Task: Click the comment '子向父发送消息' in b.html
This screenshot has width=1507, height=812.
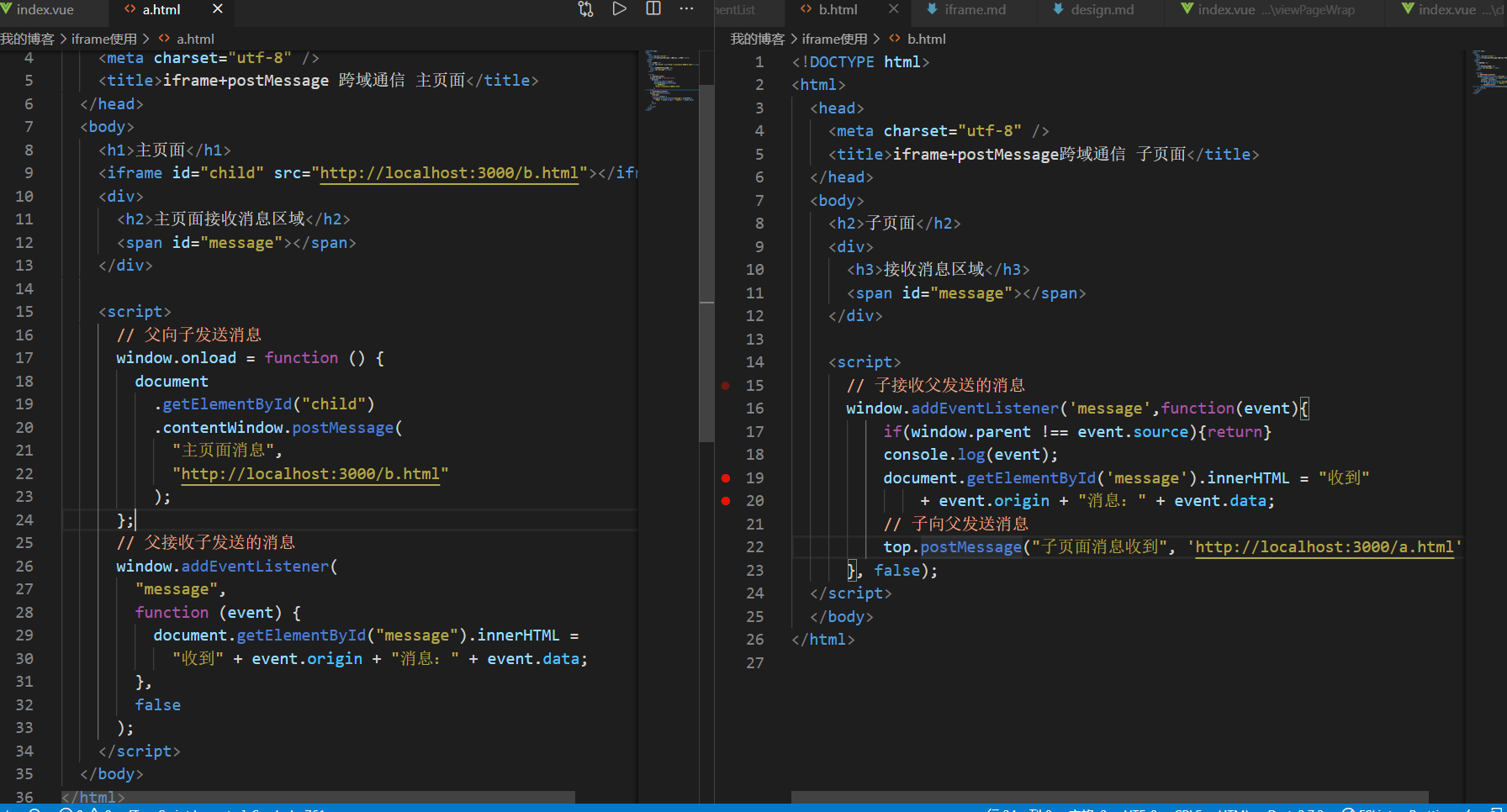Action: pyautogui.click(x=970, y=525)
